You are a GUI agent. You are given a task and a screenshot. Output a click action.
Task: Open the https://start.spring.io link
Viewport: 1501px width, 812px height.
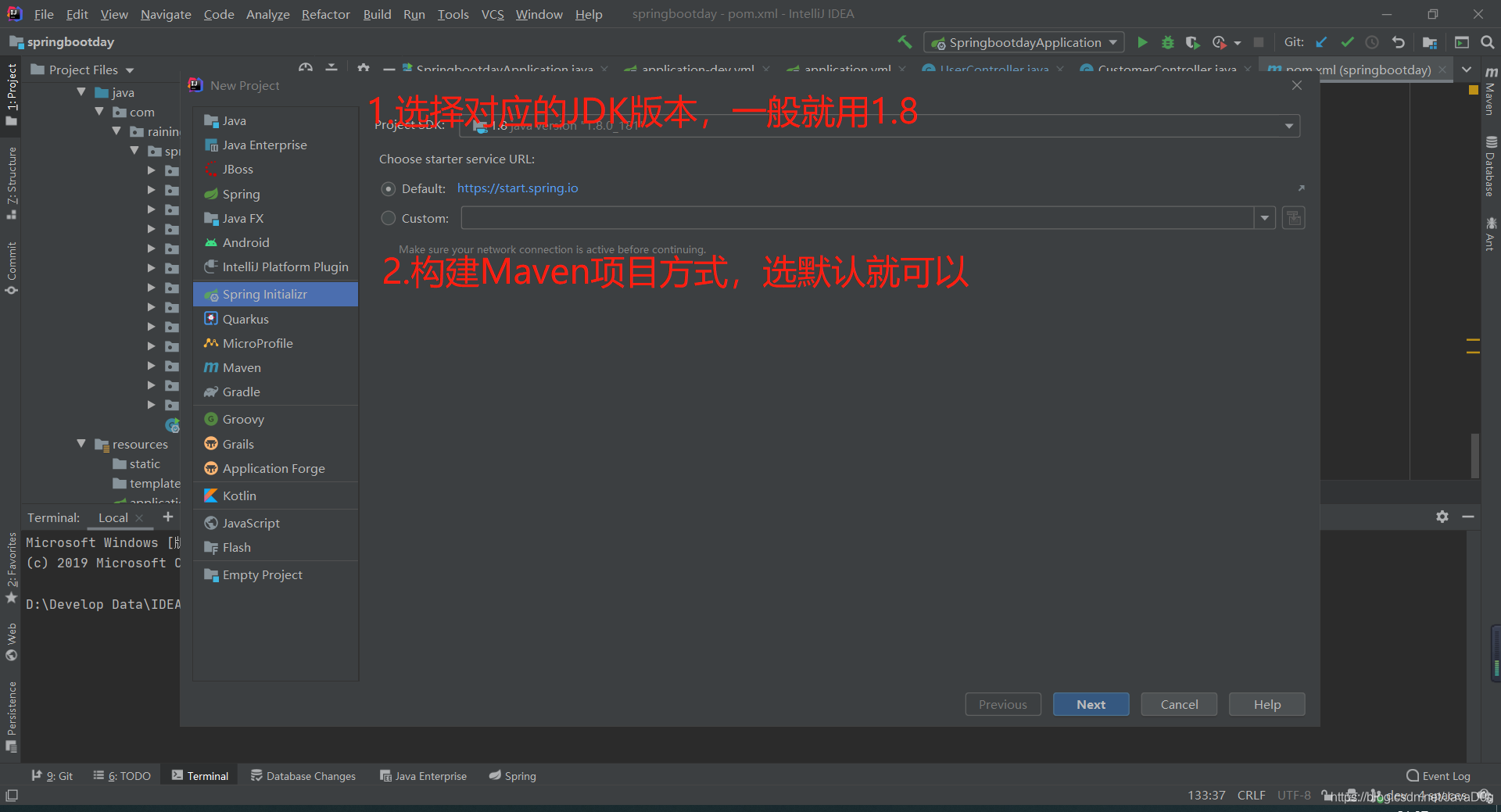tap(518, 188)
